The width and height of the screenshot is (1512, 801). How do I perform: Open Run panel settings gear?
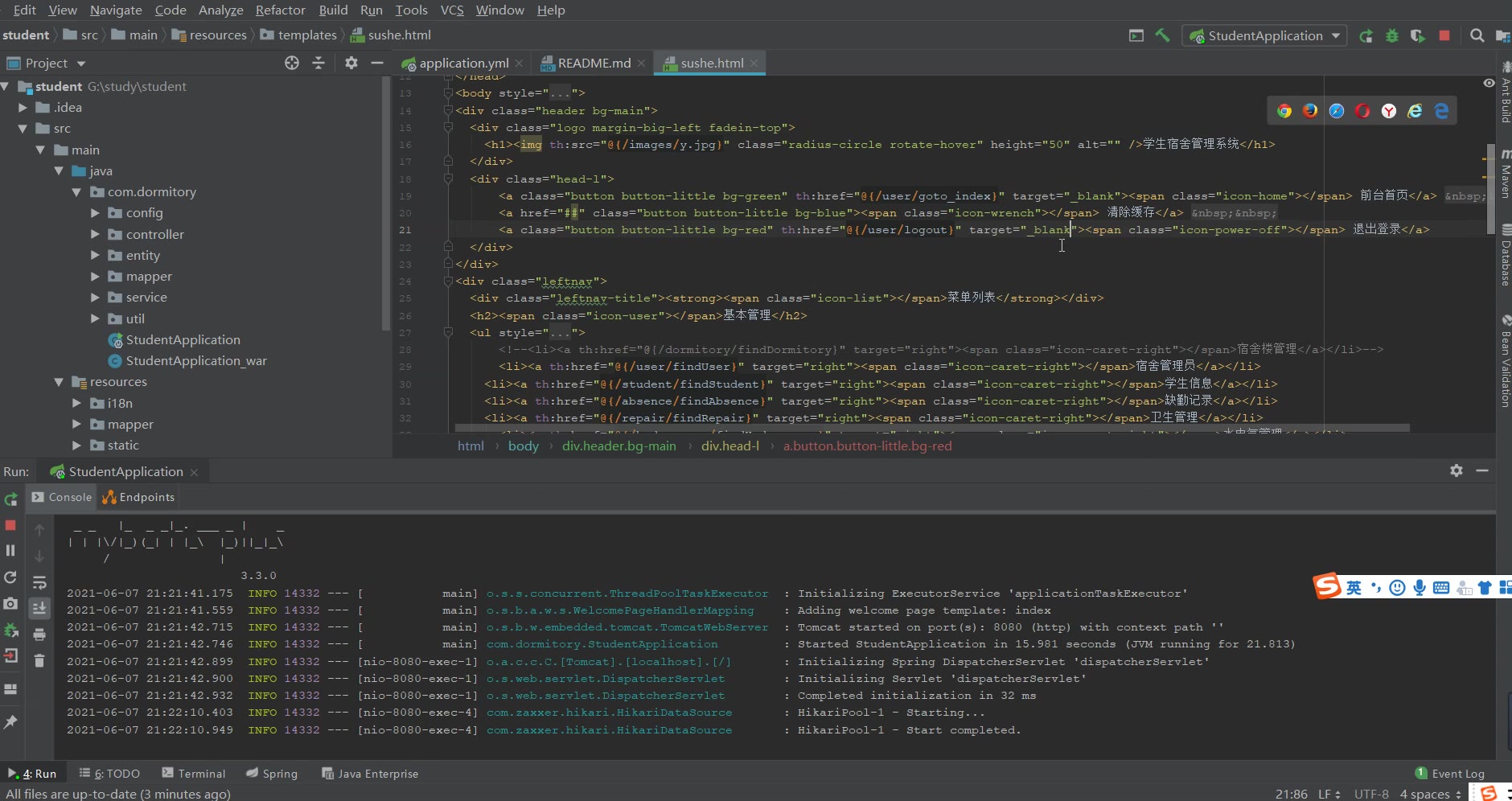click(x=1457, y=470)
